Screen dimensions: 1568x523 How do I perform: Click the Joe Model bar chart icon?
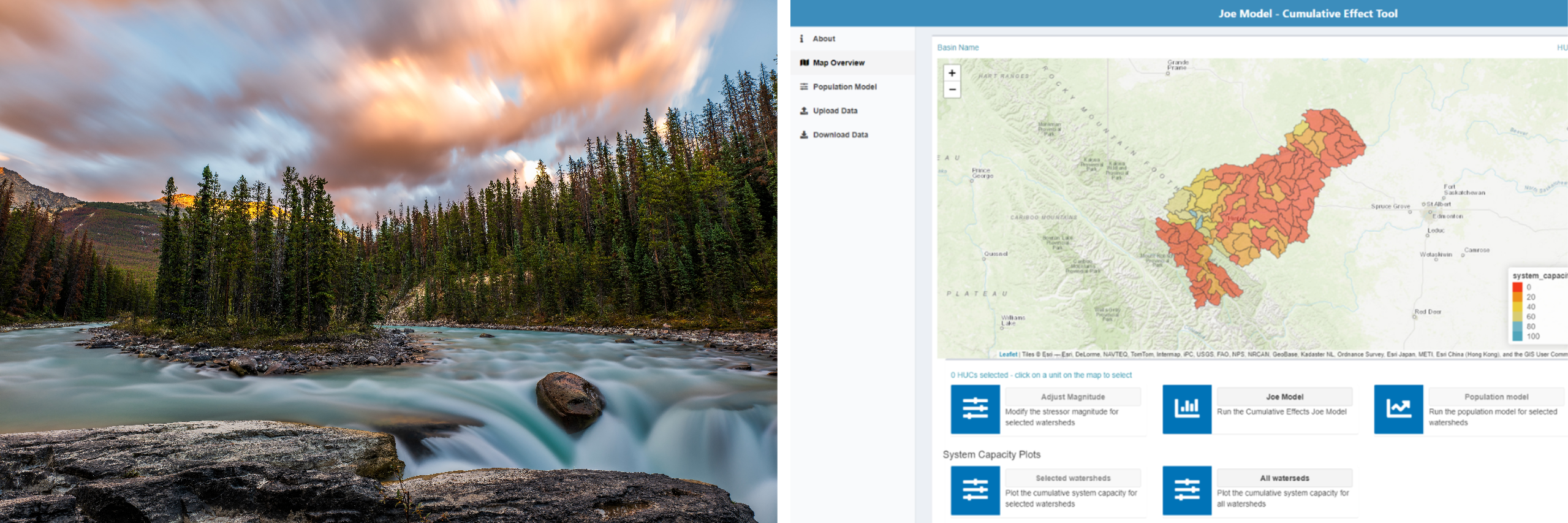coord(1187,409)
